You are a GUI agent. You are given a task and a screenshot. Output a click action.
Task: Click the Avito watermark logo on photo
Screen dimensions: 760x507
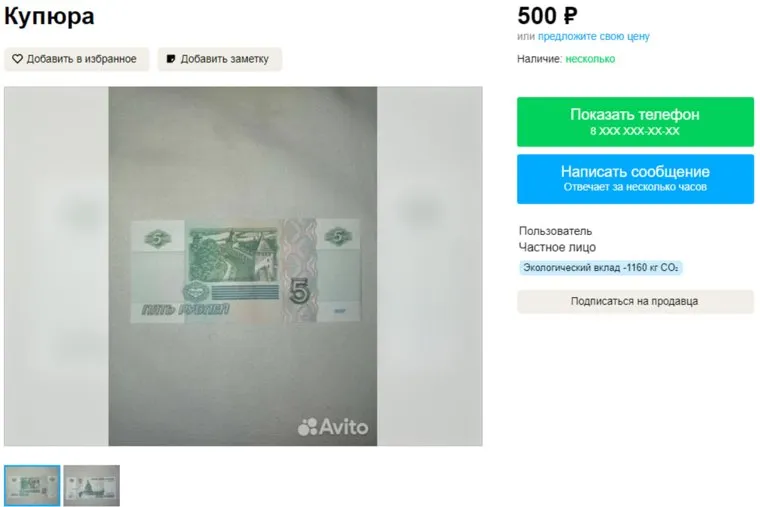(332, 427)
